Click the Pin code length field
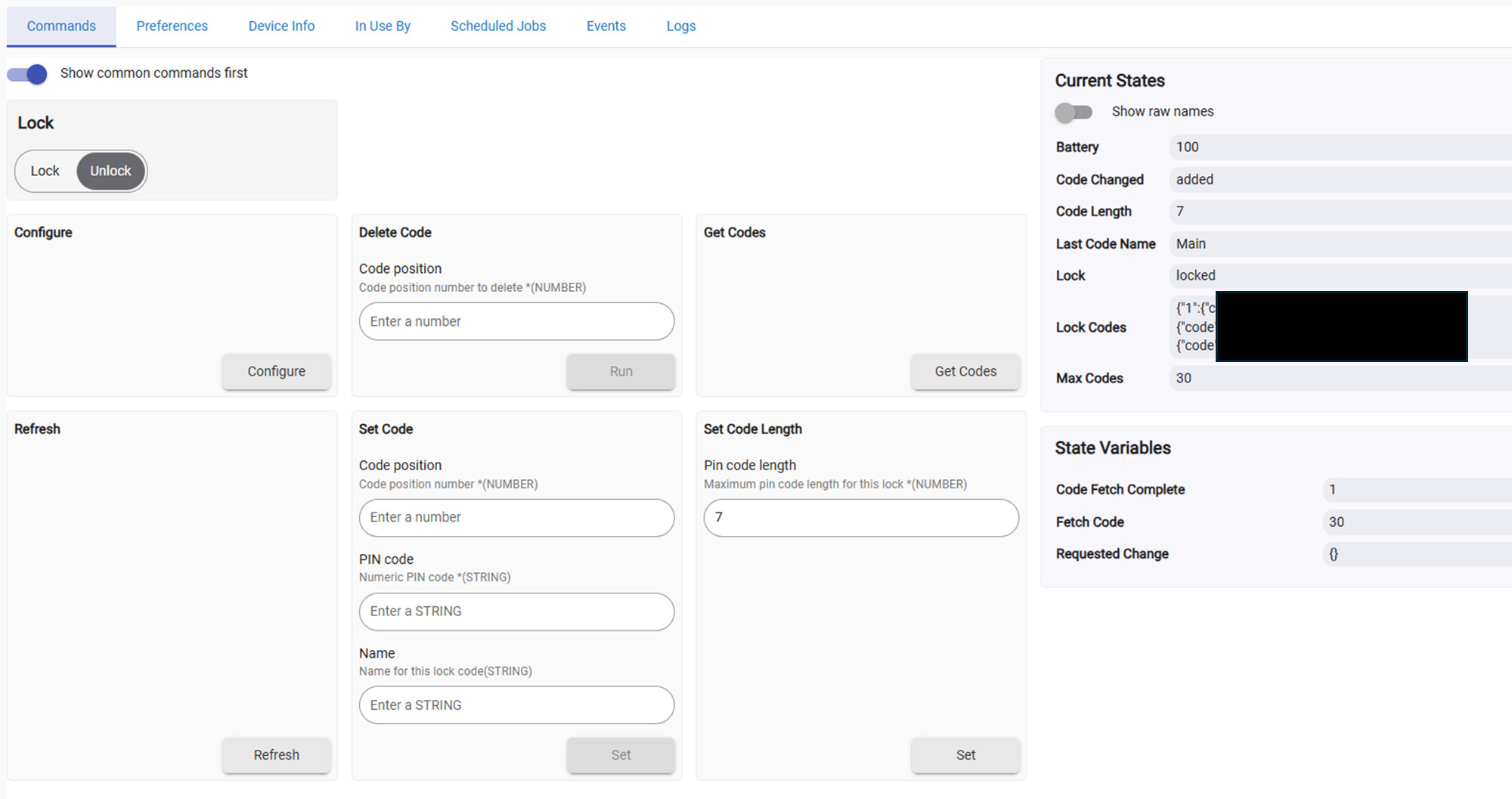Screen dimensions: 1512x799 (860, 518)
